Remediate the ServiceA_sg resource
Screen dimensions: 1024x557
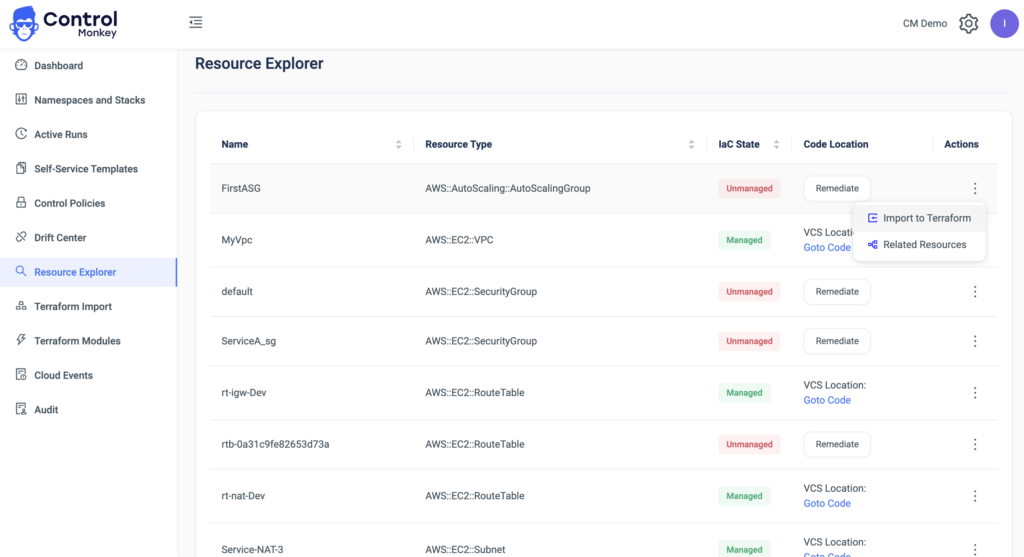point(837,341)
